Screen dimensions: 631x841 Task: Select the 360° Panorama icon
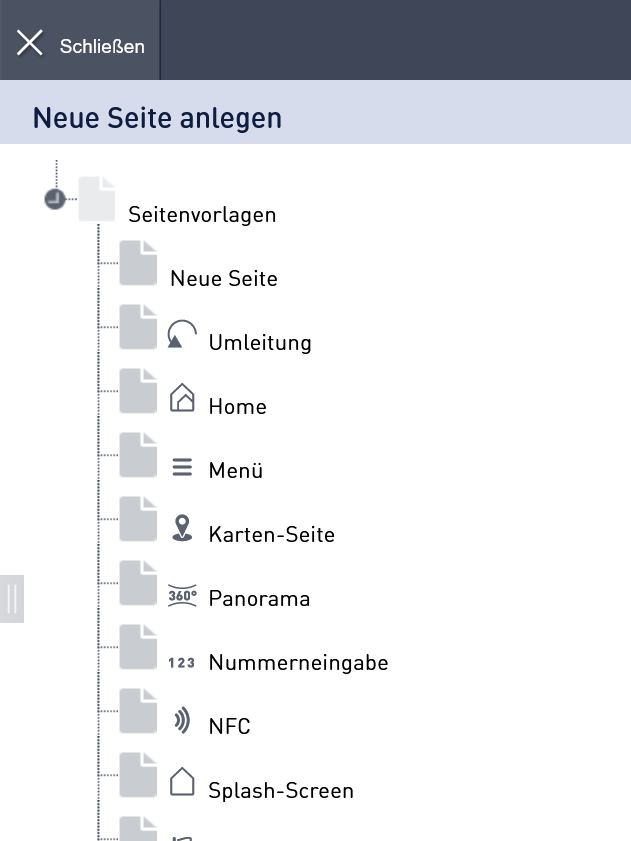click(182, 595)
